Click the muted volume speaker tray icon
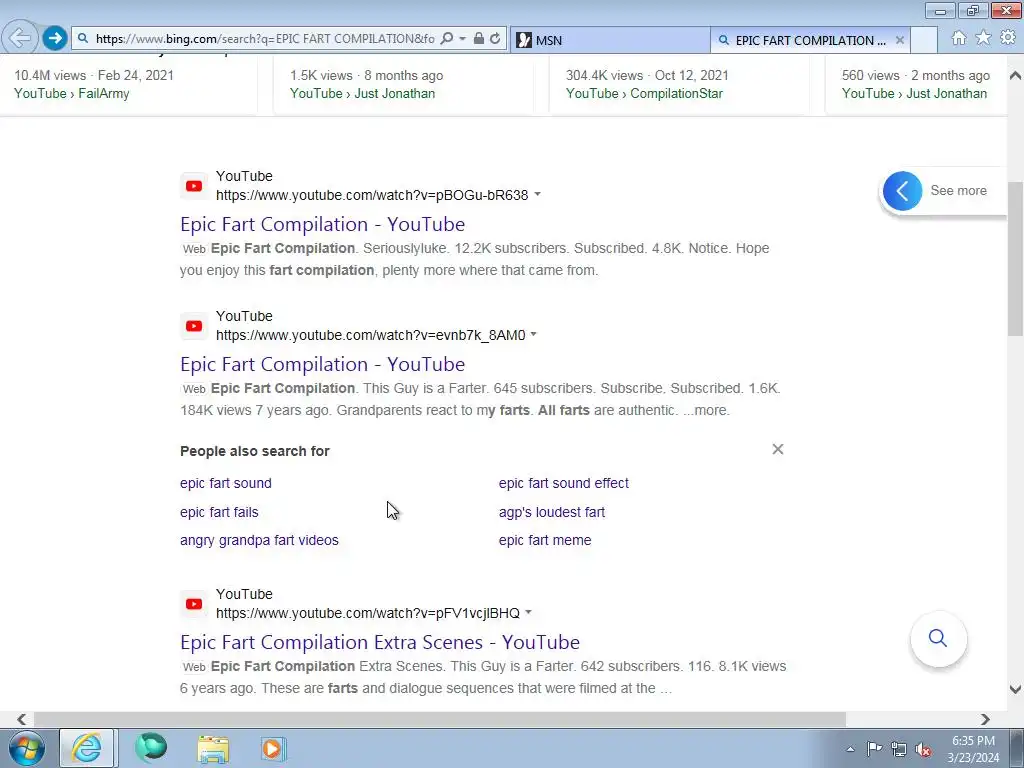The image size is (1024, 768). coord(923,749)
